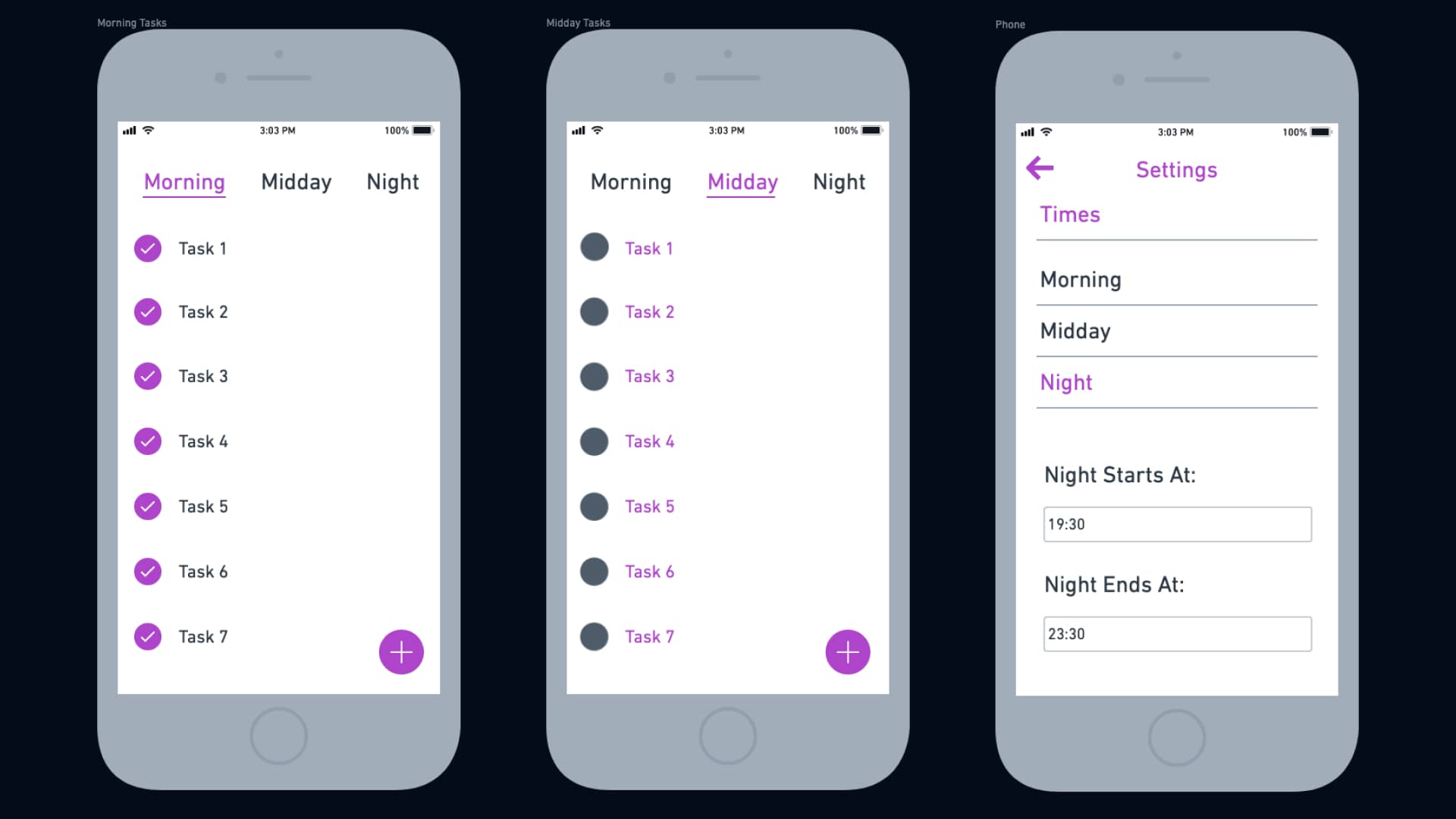Viewport: 1456px width, 819px height.
Task: Toggle the Task 1 checkbox on Morning screen
Action: tap(147, 247)
